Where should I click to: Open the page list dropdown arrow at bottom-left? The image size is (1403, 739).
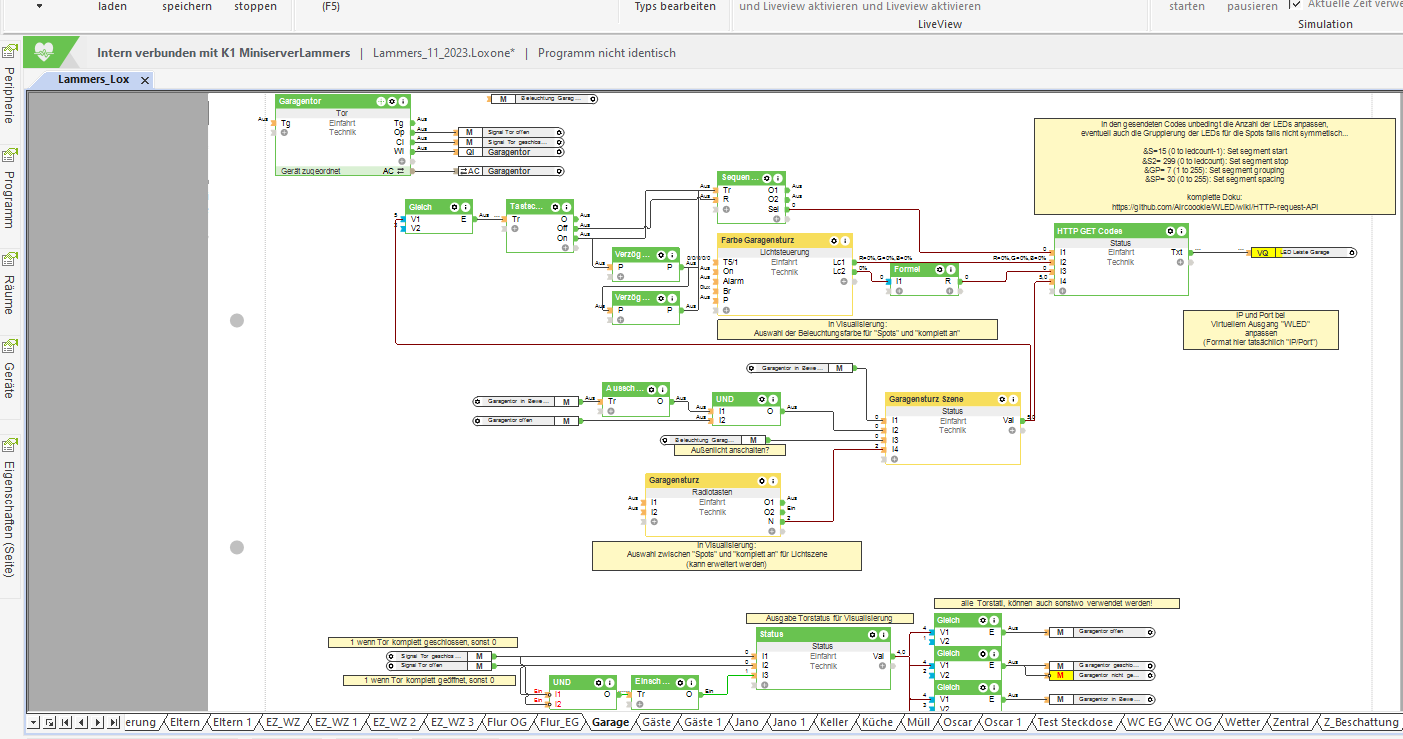coord(34,722)
